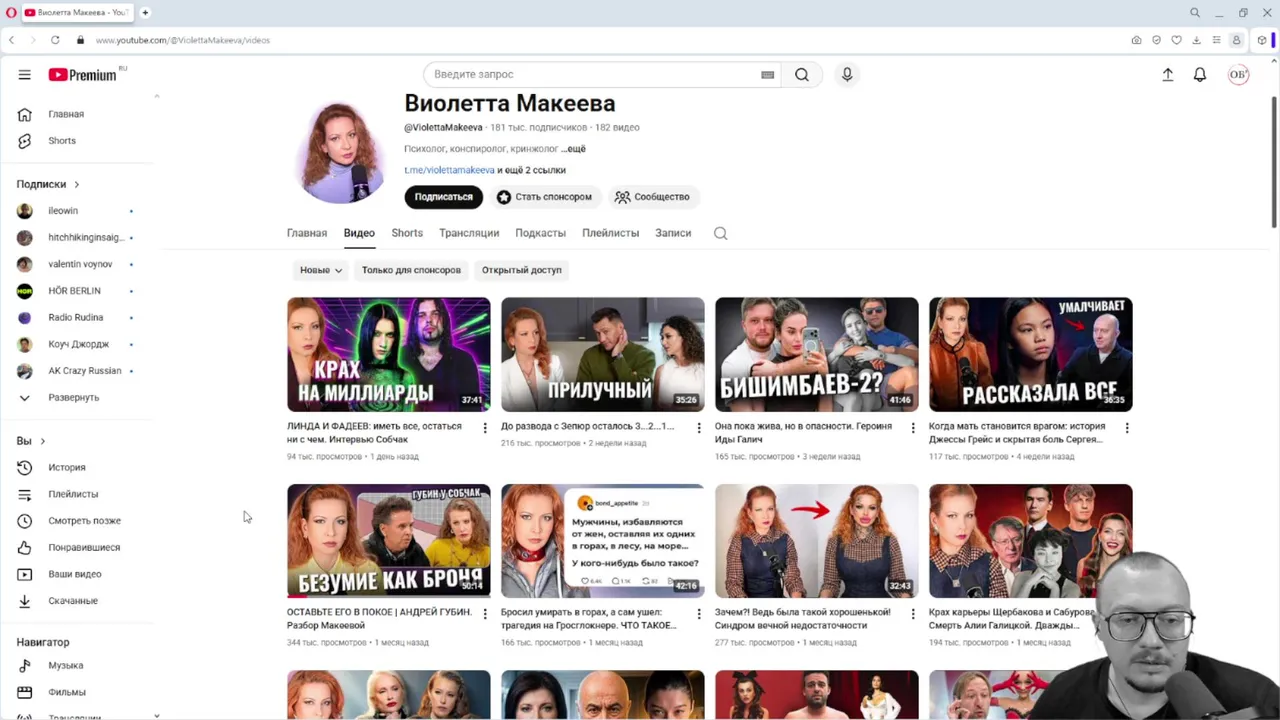Reload the page in browser toolbar
The height and width of the screenshot is (720, 1280).
(55, 40)
